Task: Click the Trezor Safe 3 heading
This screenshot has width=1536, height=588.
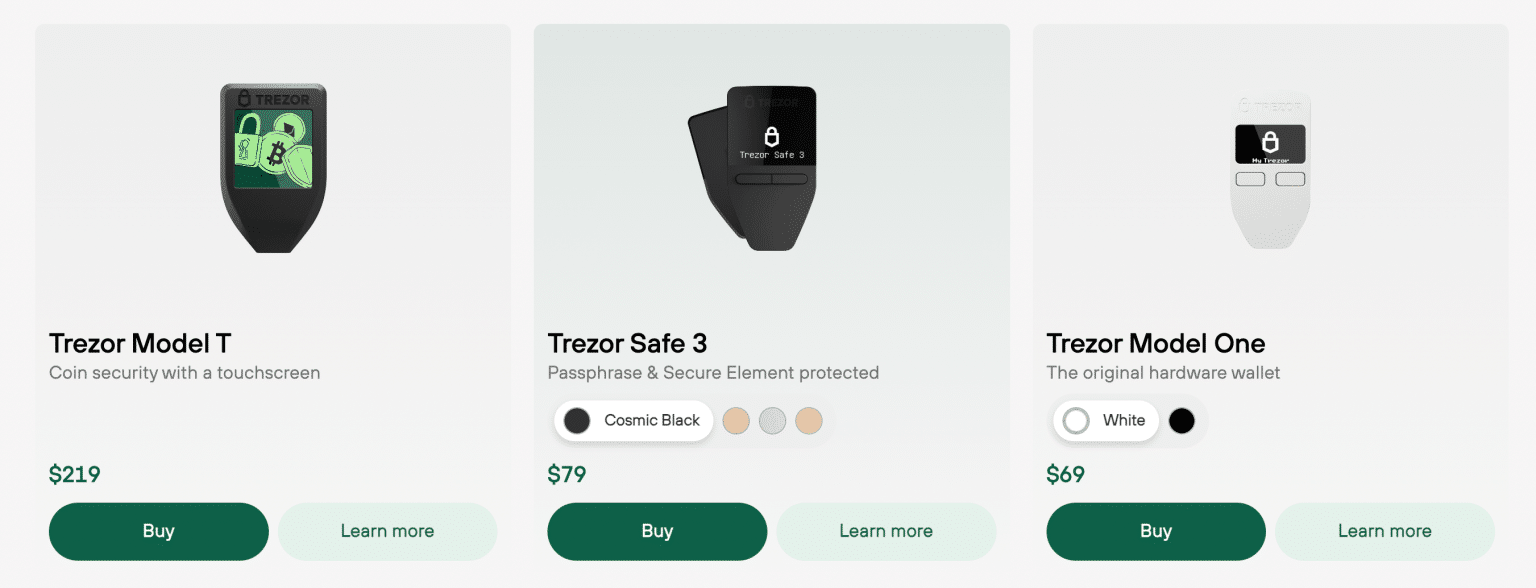Action: coord(628,343)
